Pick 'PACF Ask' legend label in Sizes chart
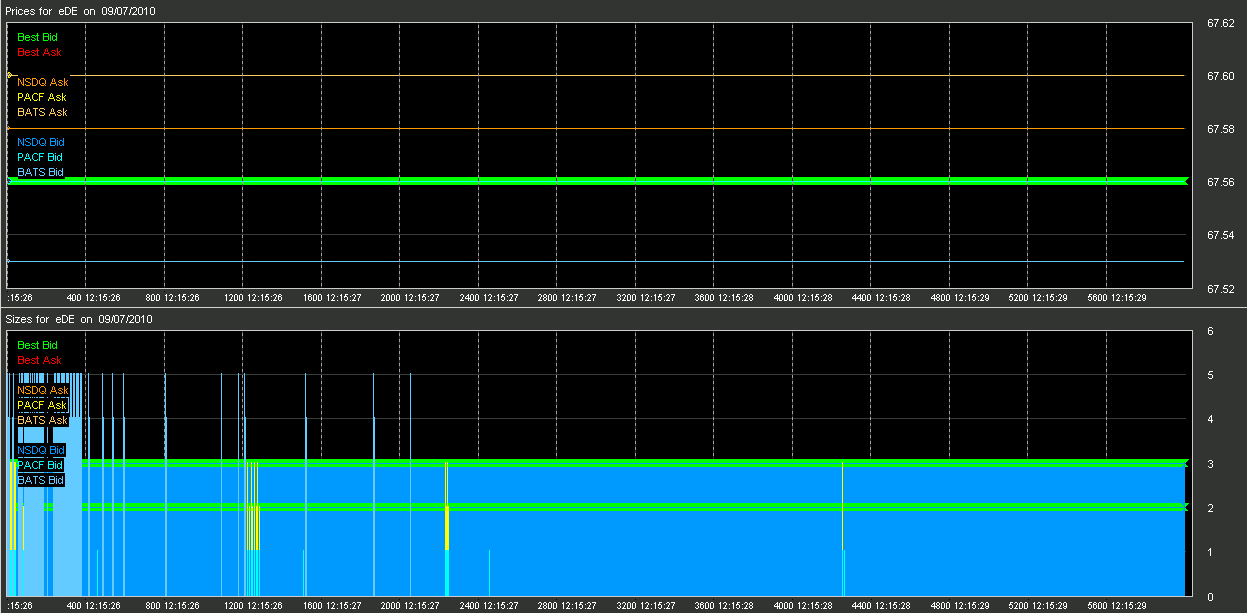Screen dimensions: 1247x613 42,405
